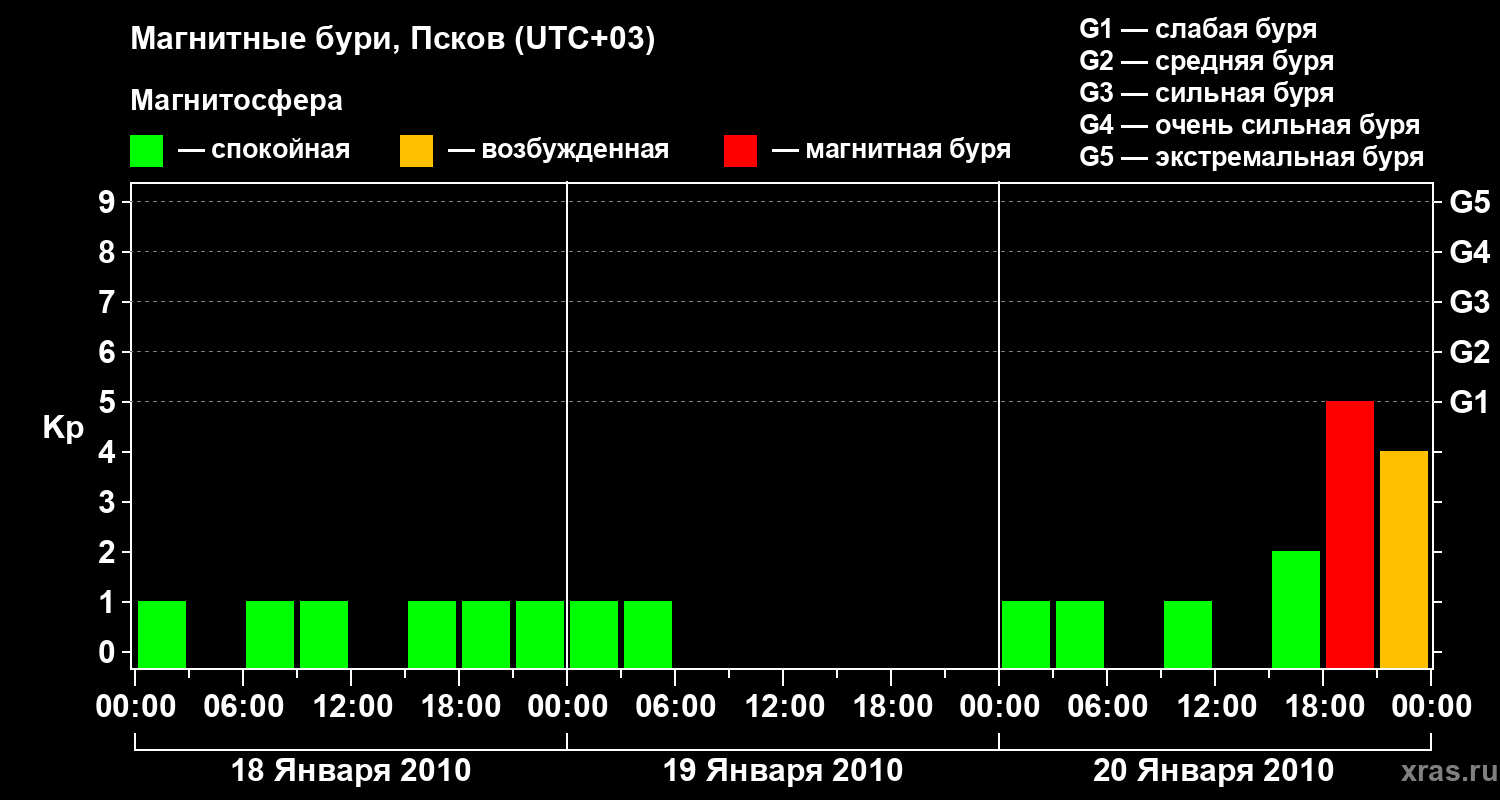The width and height of the screenshot is (1500, 800).
Task: Click the '— спокойная' legend label
Action: (264, 150)
